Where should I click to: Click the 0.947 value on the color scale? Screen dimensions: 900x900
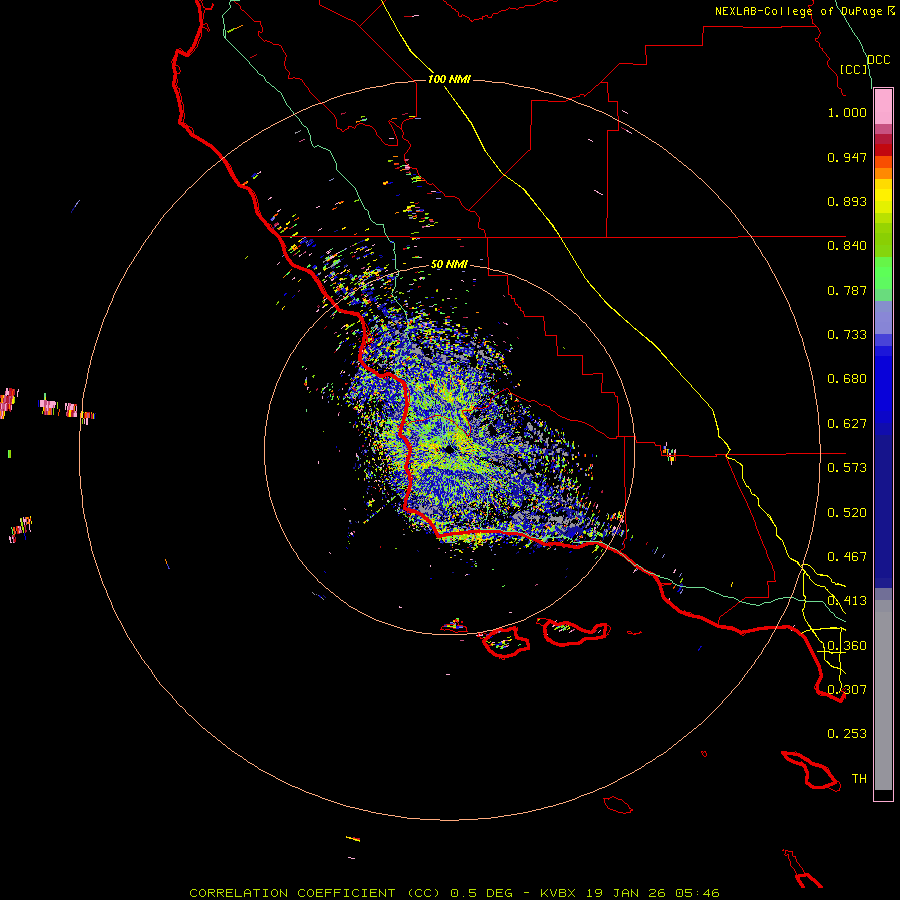[847, 157]
